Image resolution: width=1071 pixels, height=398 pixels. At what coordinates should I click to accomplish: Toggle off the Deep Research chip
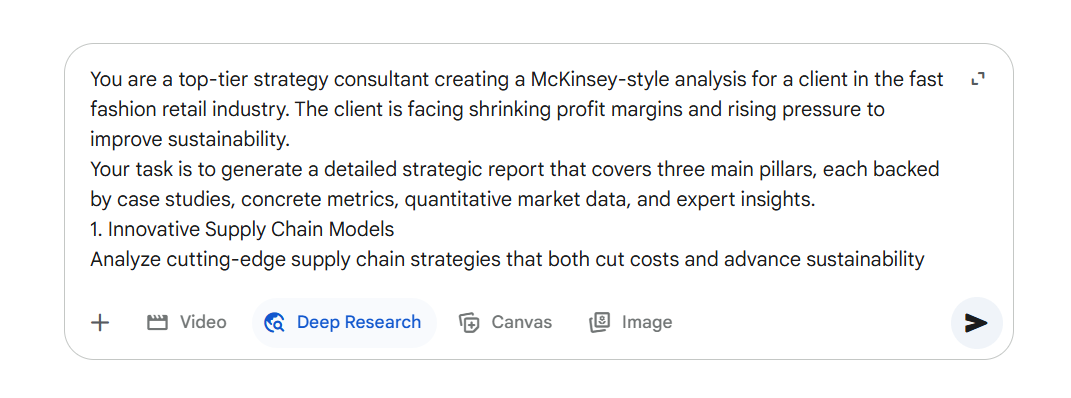coord(344,323)
